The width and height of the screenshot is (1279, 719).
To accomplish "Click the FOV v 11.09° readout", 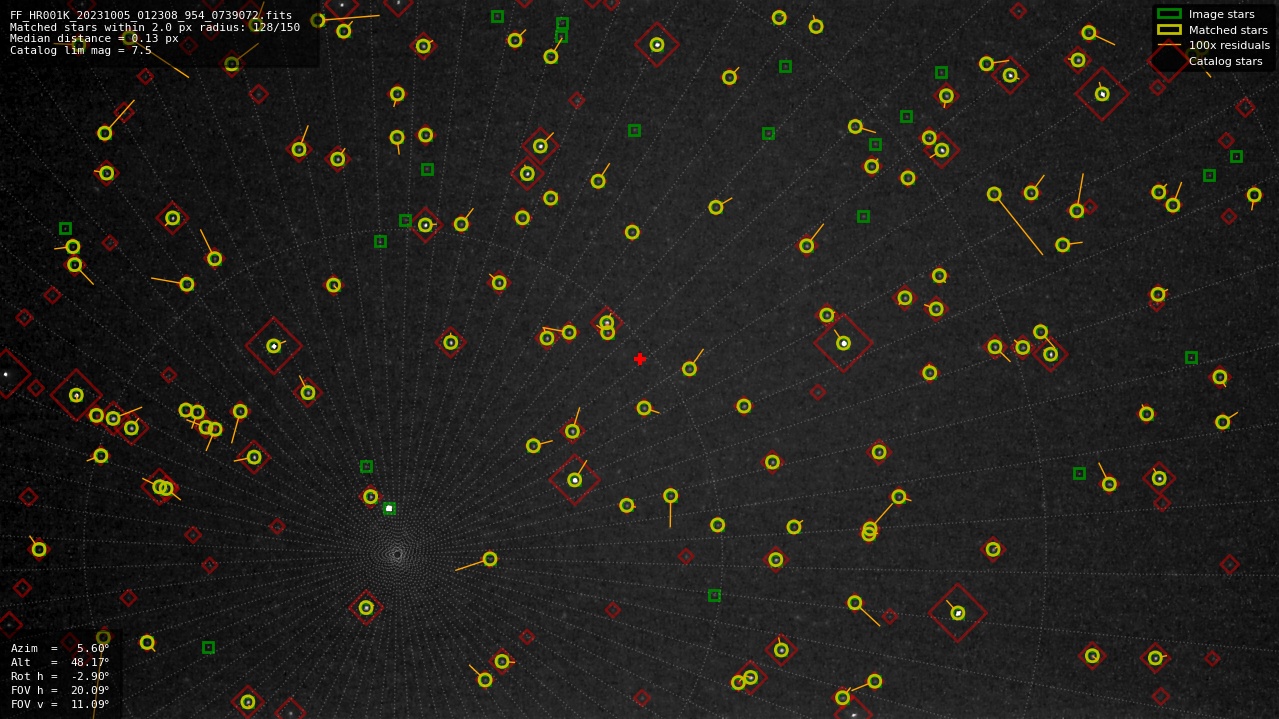I will 60,704.
